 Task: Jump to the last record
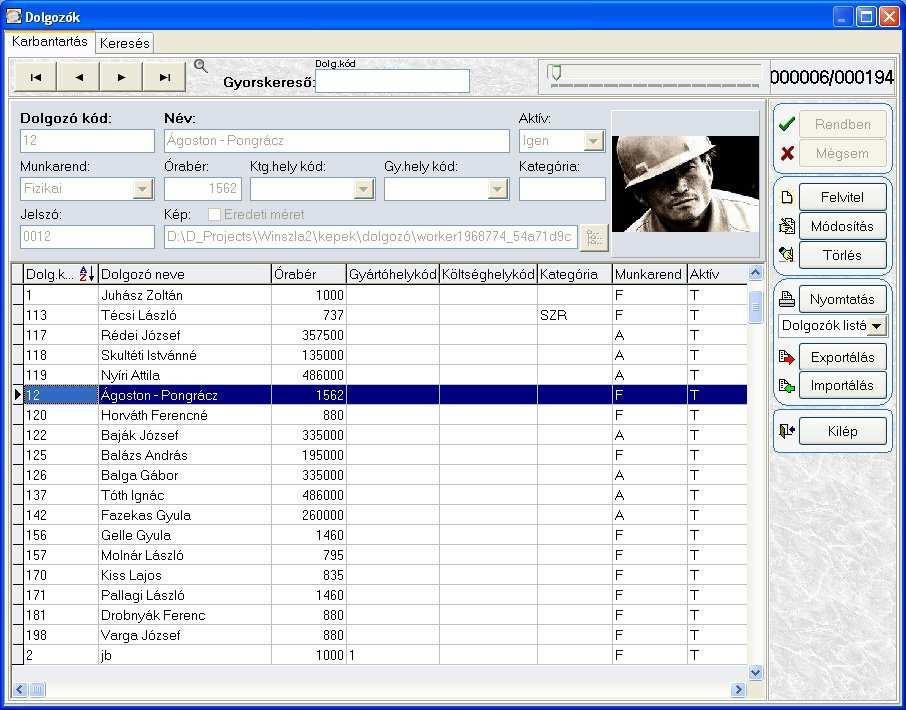tap(165, 77)
